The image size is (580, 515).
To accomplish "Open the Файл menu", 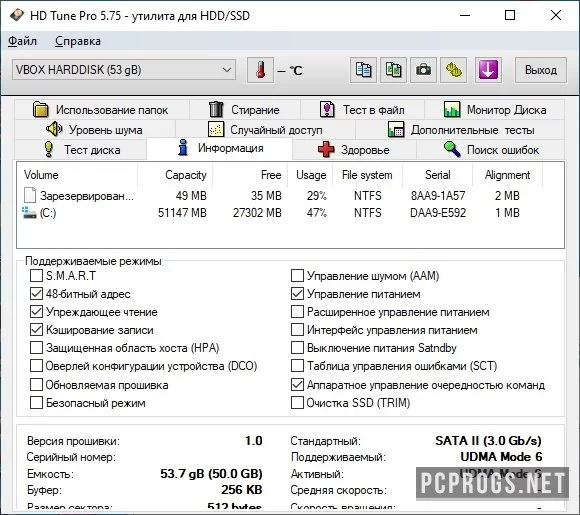I will 22,41.
